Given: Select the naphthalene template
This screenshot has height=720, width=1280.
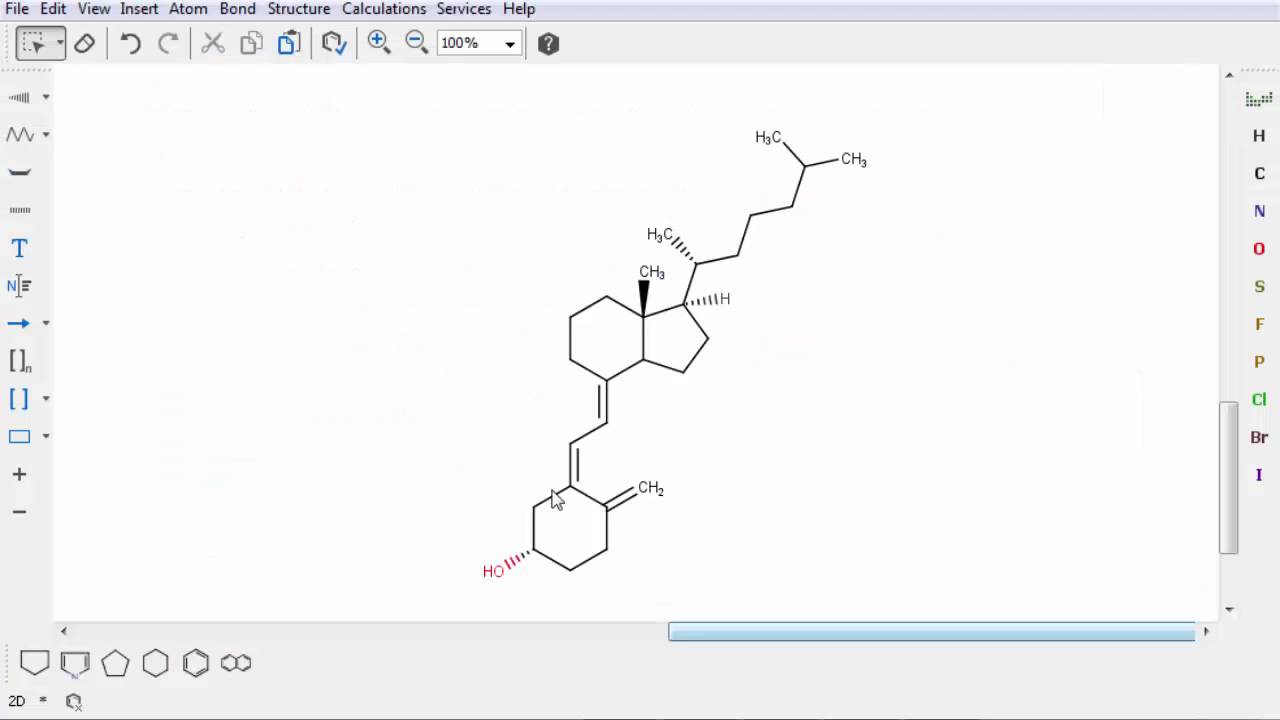Looking at the screenshot, I should (236, 663).
